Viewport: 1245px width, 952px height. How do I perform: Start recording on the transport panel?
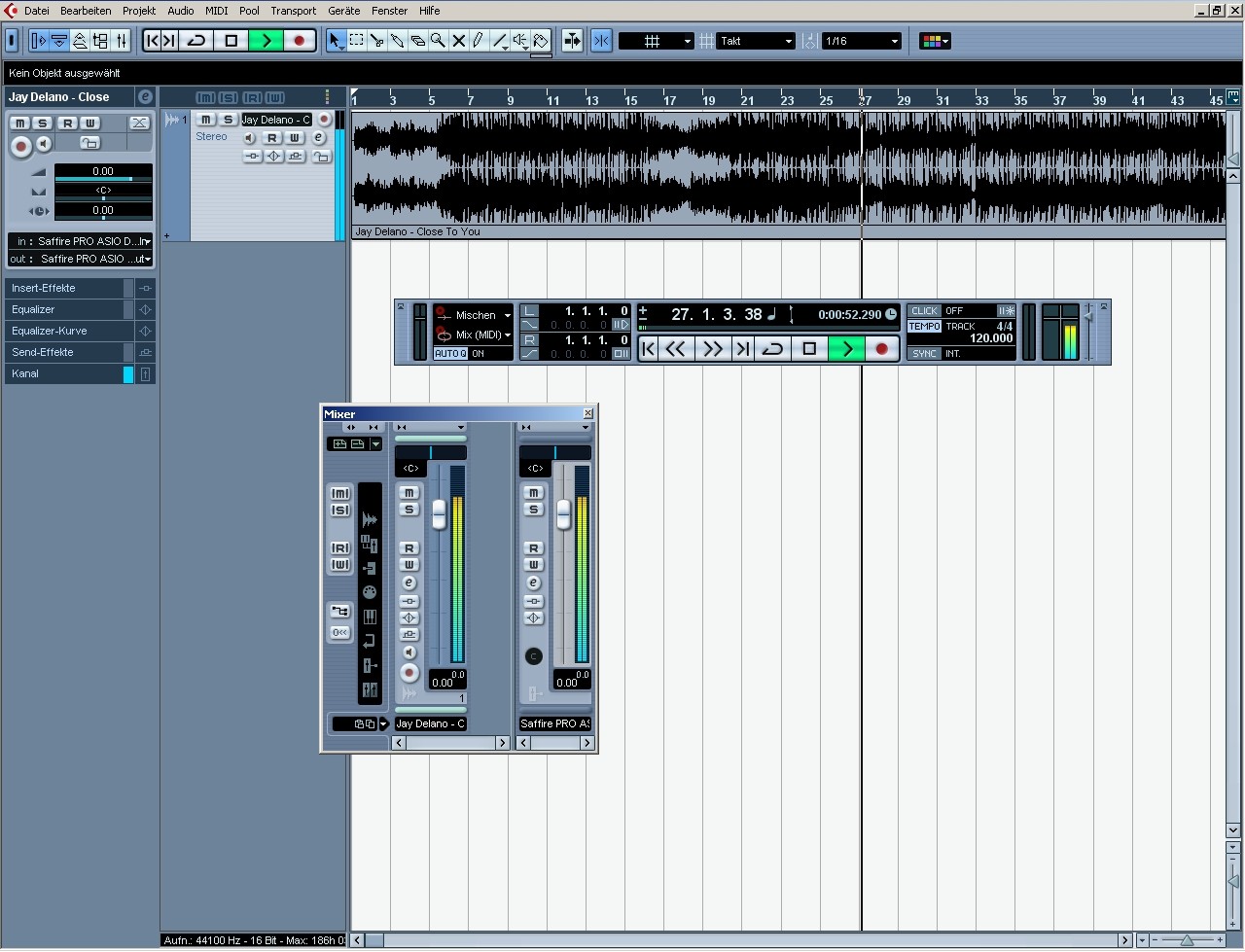click(x=882, y=348)
